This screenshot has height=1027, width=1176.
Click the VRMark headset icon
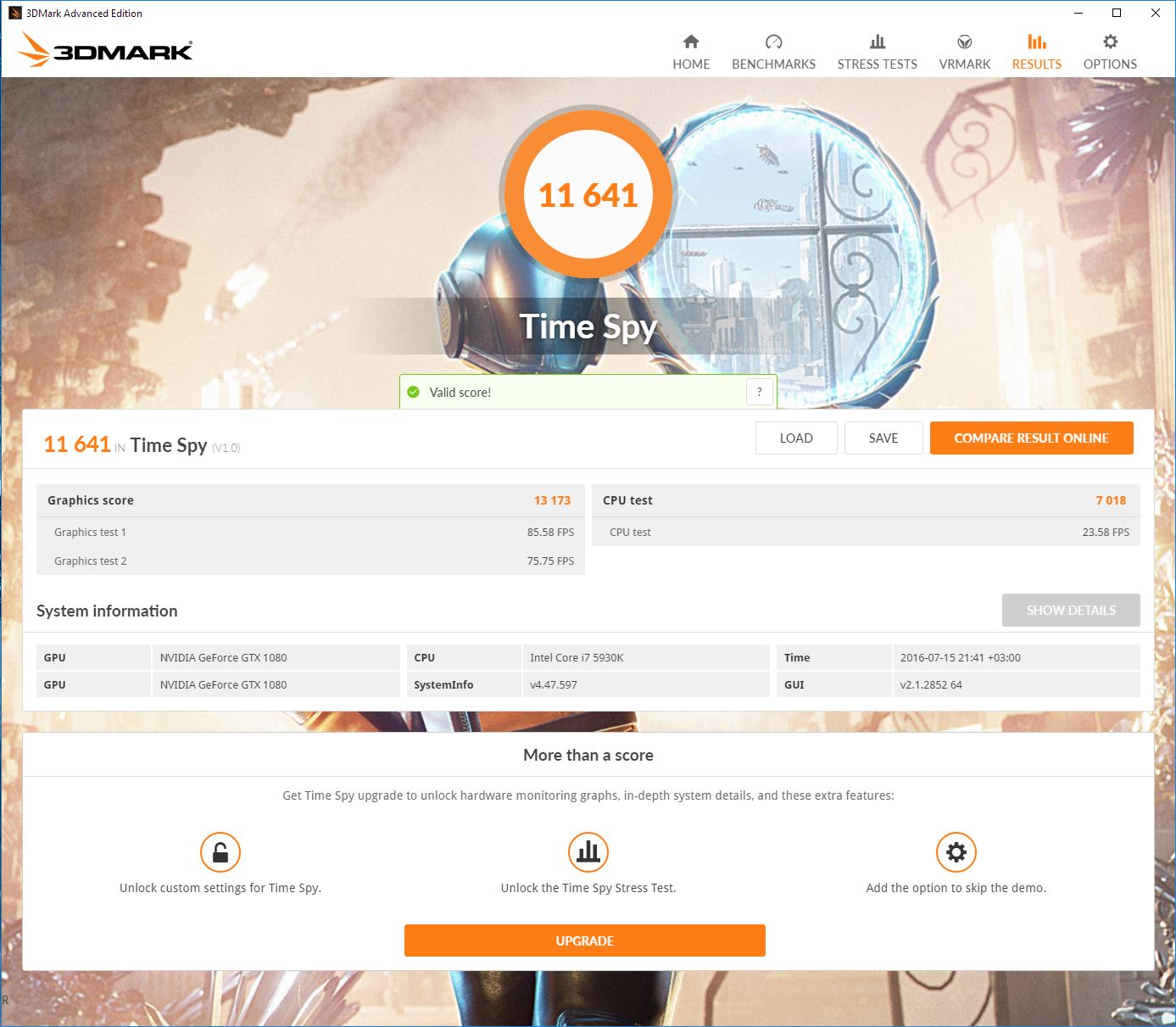(965, 42)
